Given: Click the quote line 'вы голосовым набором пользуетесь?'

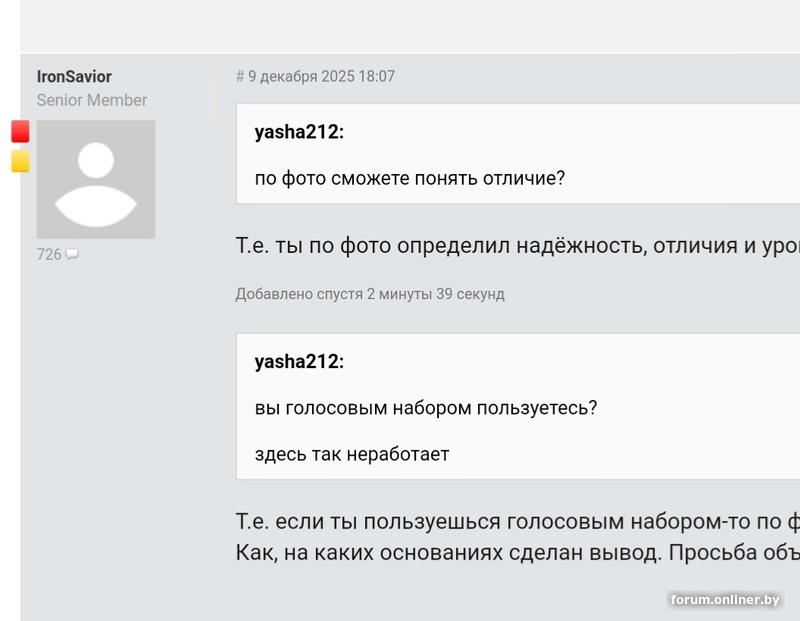Looking at the screenshot, I should [426, 408].
